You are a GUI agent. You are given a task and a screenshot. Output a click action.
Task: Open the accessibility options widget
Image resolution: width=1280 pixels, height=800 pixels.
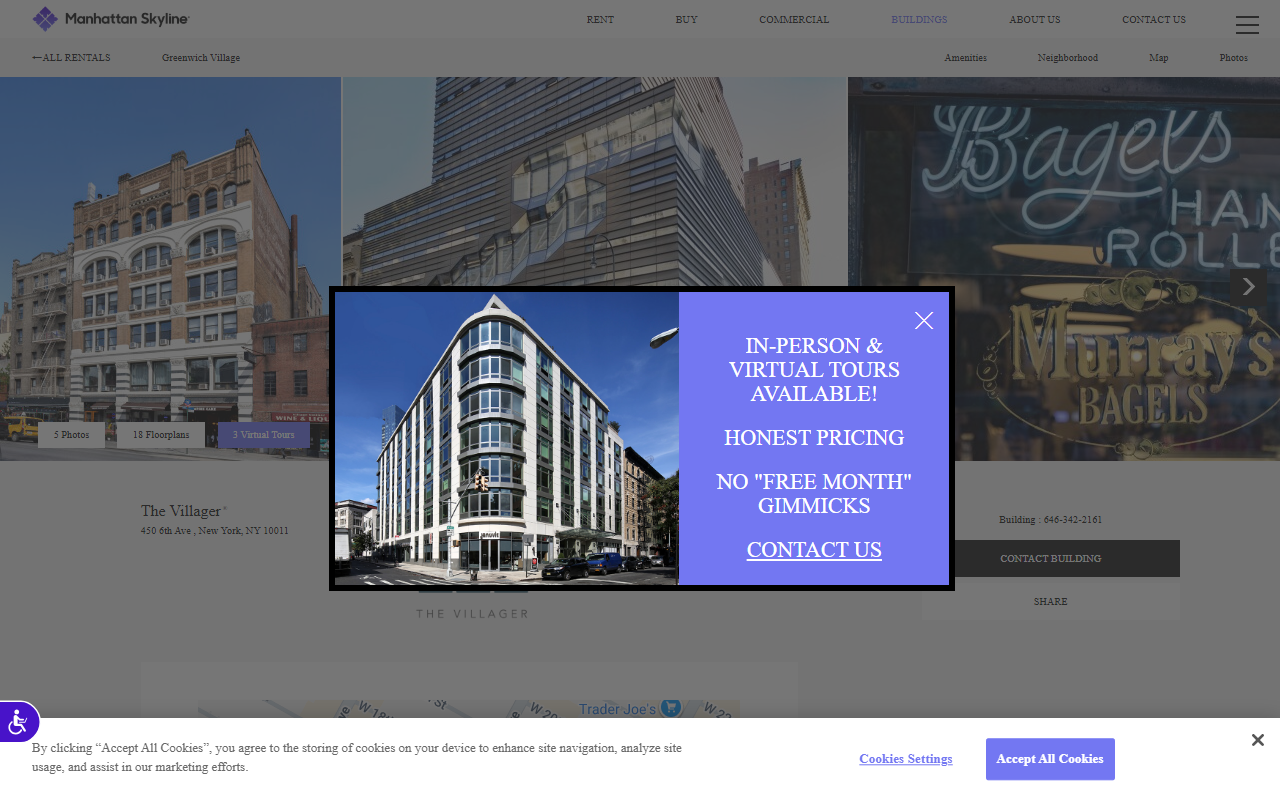[18, 721]
